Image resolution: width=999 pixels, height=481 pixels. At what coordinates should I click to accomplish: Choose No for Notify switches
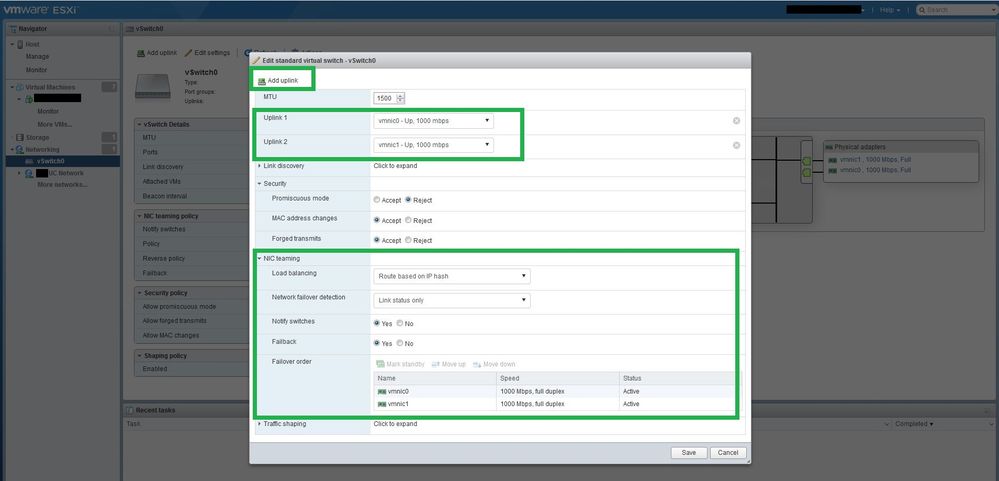(x=399, y=323)
